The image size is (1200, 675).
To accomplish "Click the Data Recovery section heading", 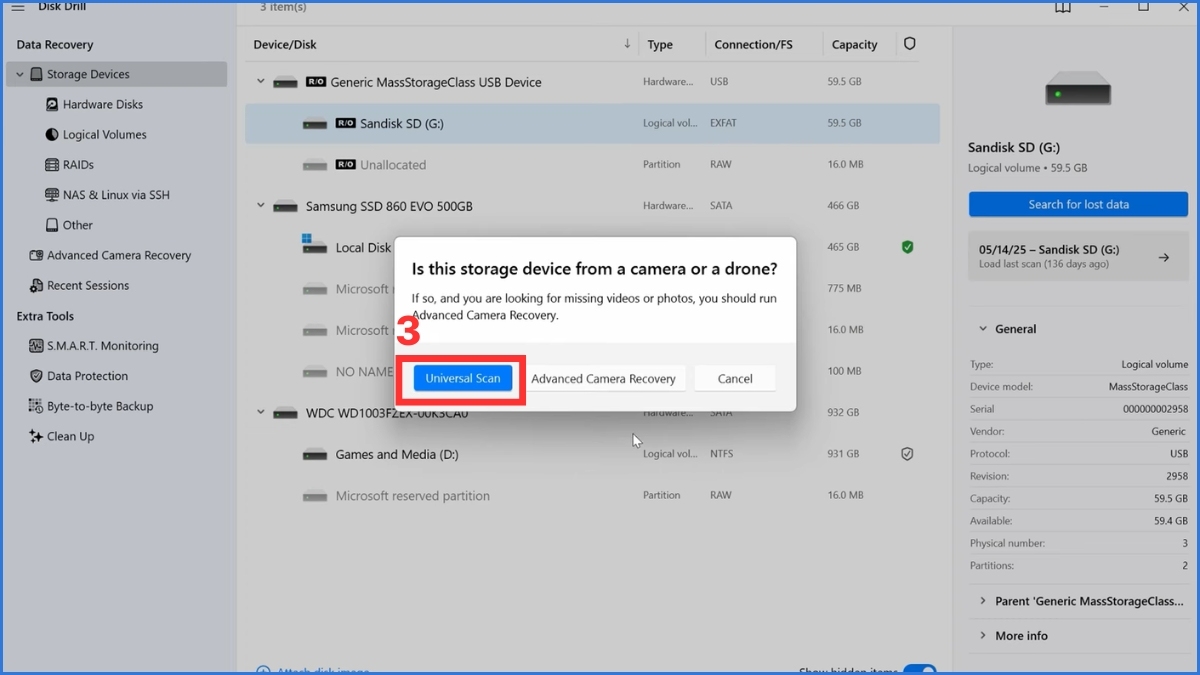I will [x=55, y=44].
